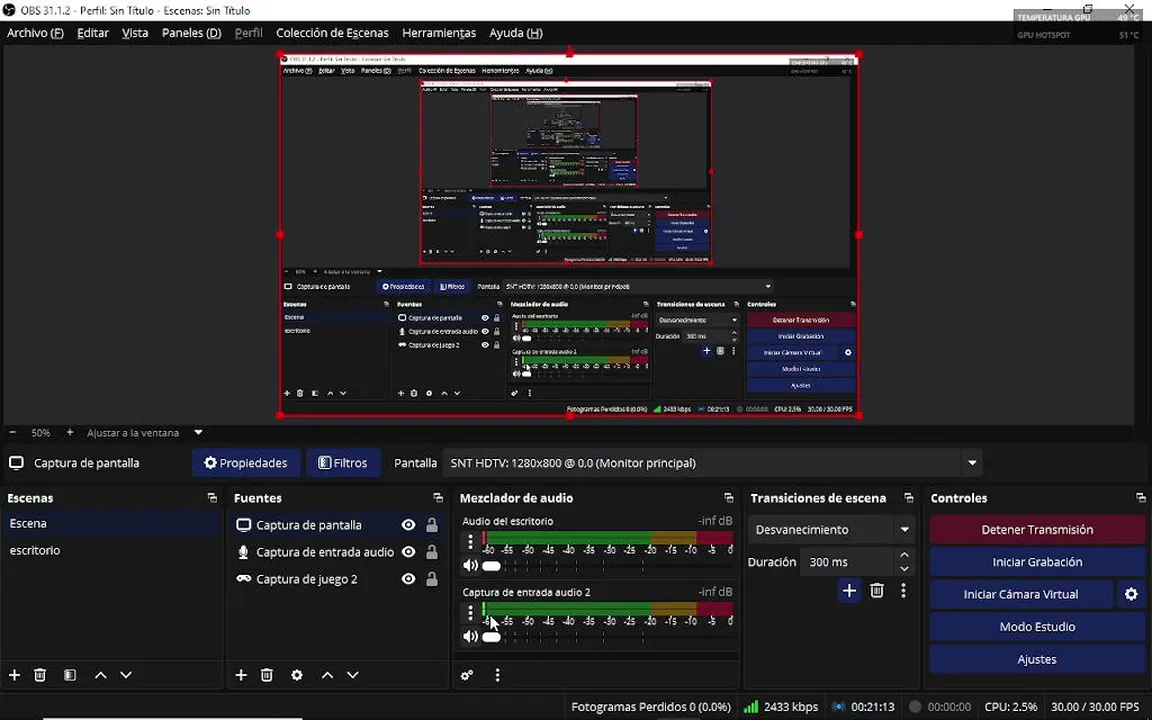
Task: Increase transition duration stepper up
Action: (x=905, y=555)
